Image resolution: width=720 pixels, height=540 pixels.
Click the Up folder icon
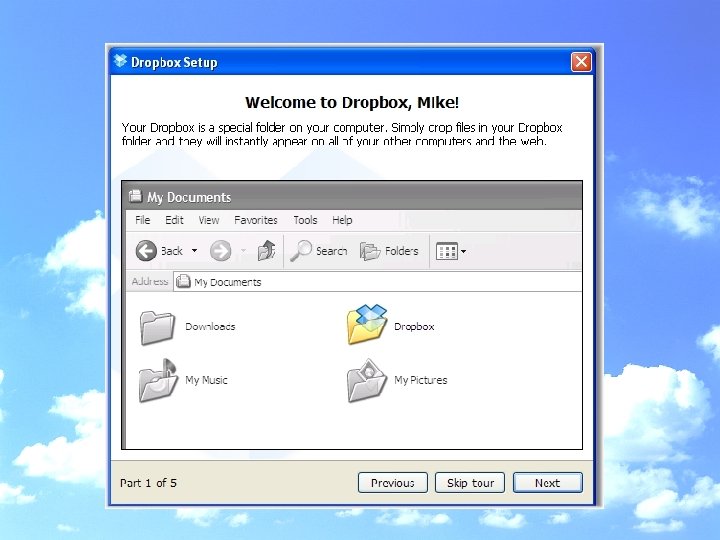click(266, 250)
